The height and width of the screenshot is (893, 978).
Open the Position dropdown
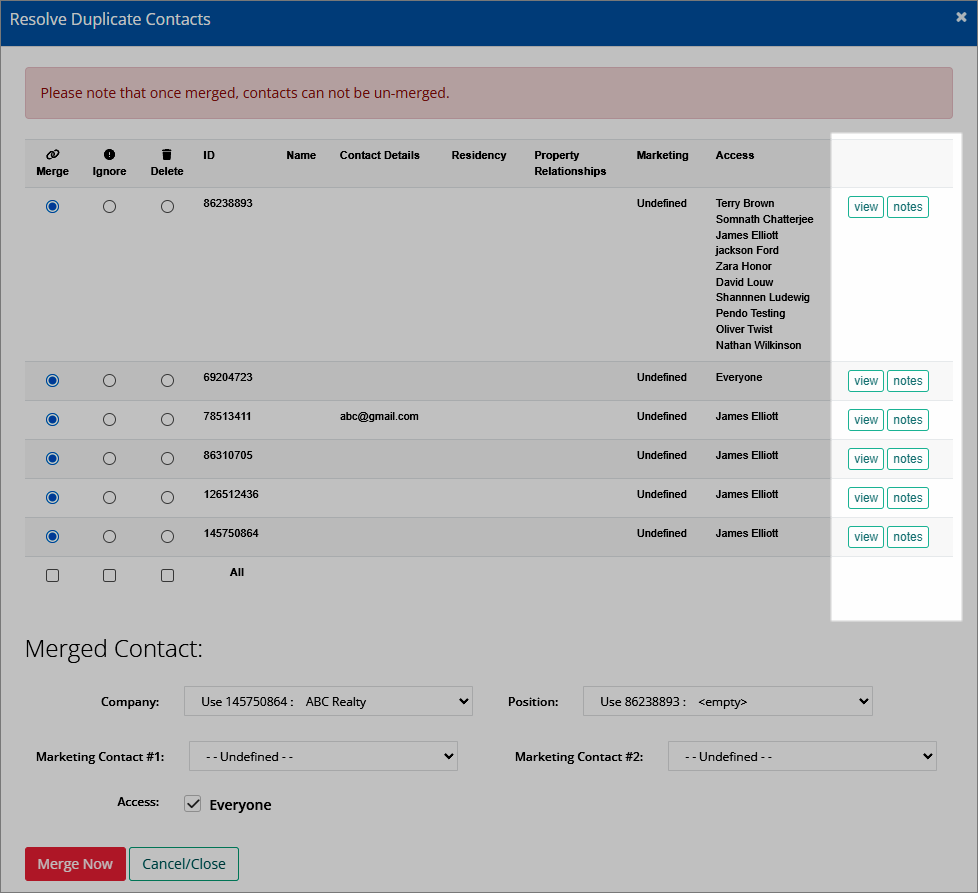727,701
